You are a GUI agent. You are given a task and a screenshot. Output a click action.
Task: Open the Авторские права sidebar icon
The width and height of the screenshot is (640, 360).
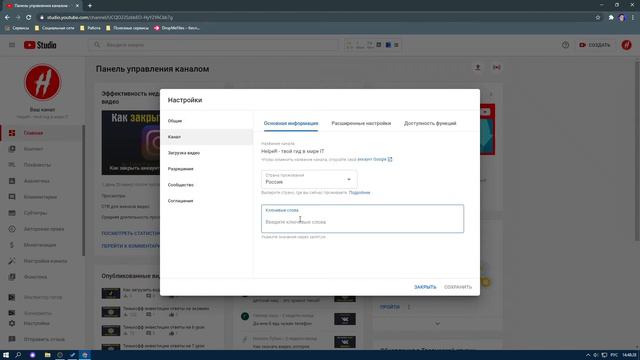point(12,229)
